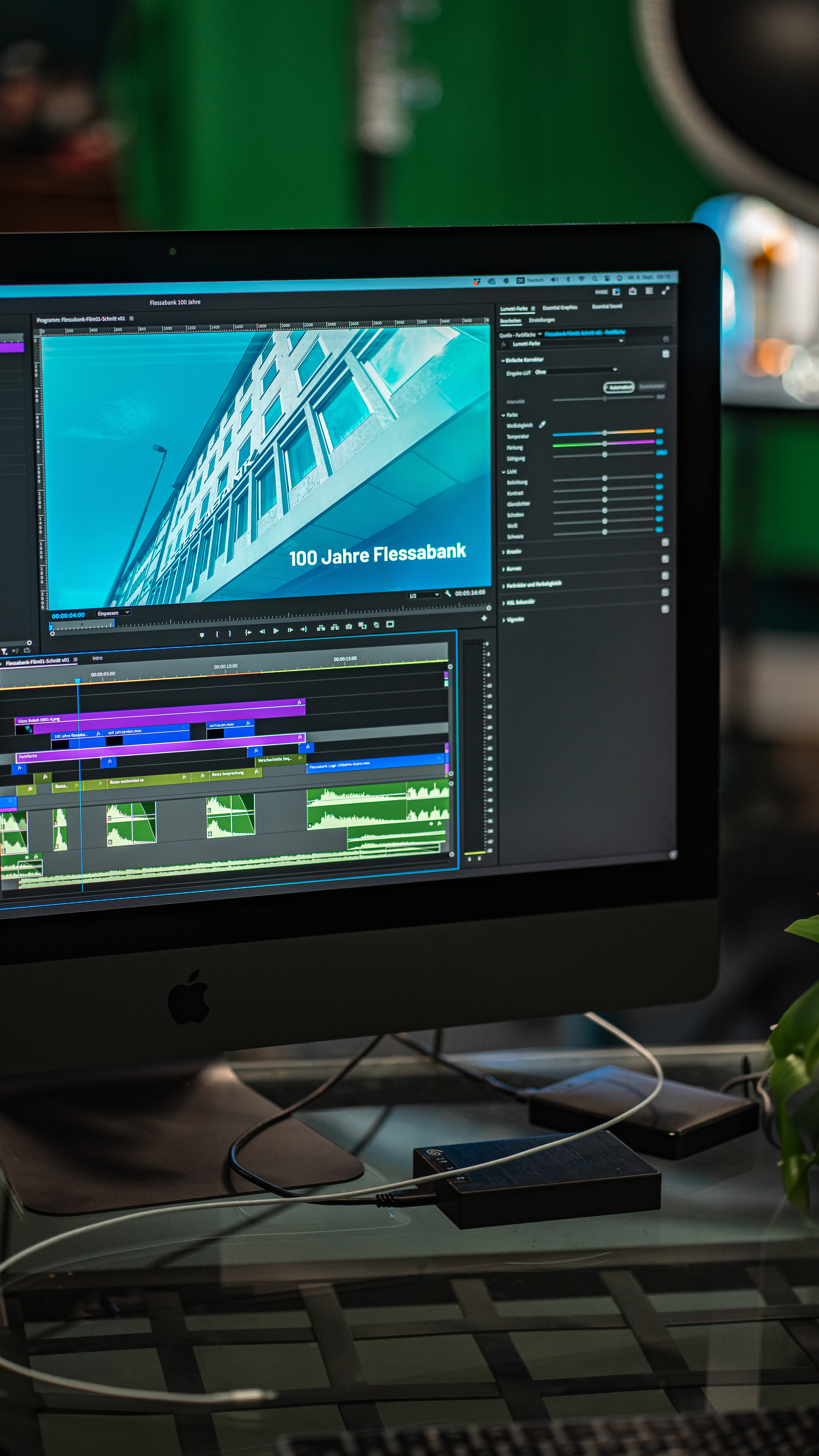Expand the Vignette section
This screenshot has height=1456, width=819.
tap(503, 620)
